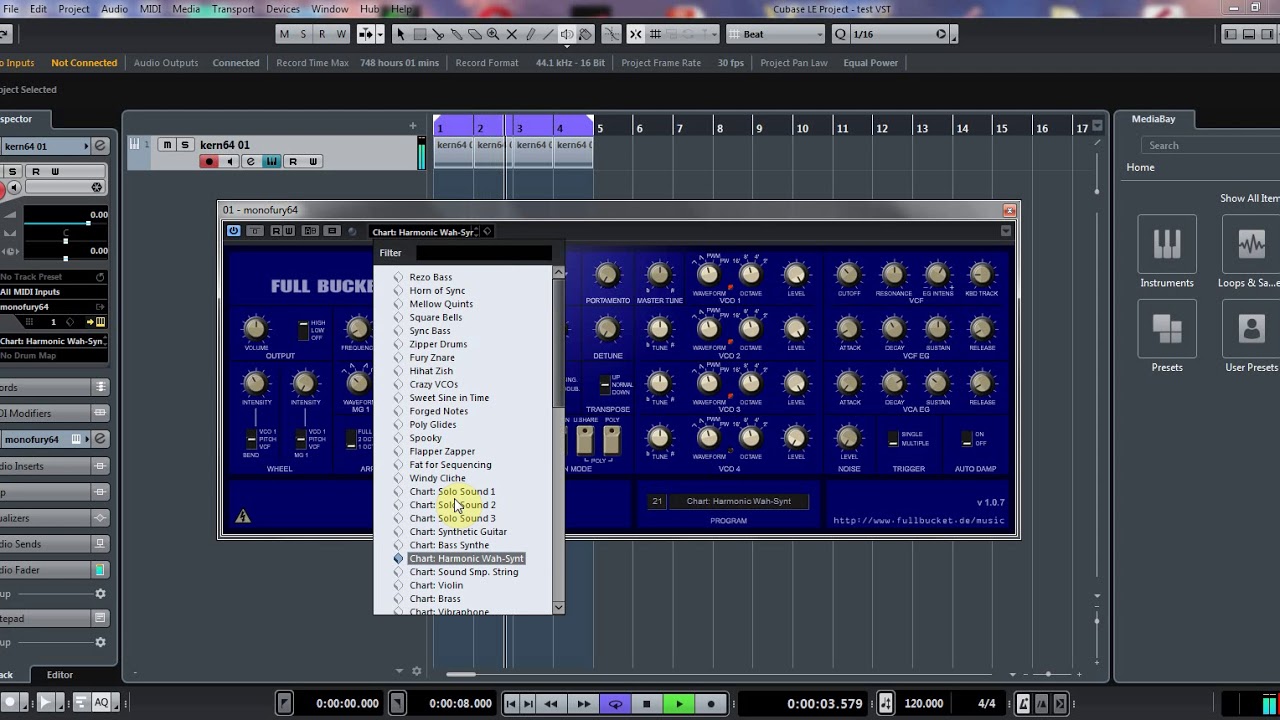Select the Play speaker tool

pyautogui.click(x=567, y=34)
